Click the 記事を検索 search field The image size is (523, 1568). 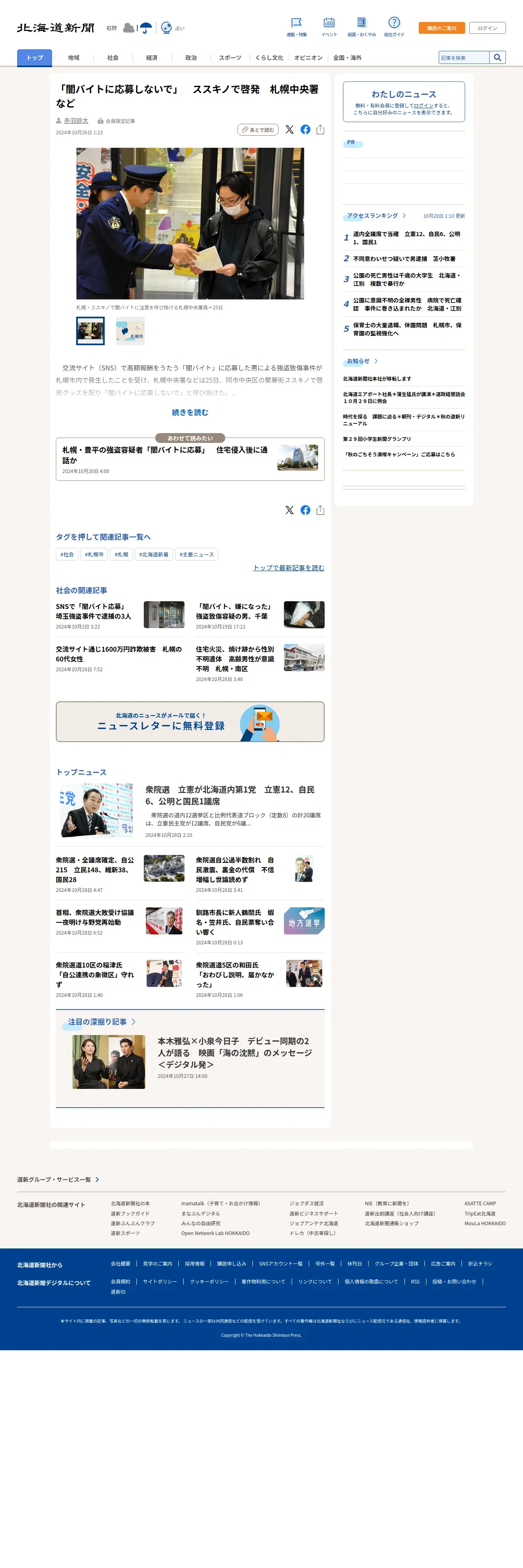coord(464,57)
